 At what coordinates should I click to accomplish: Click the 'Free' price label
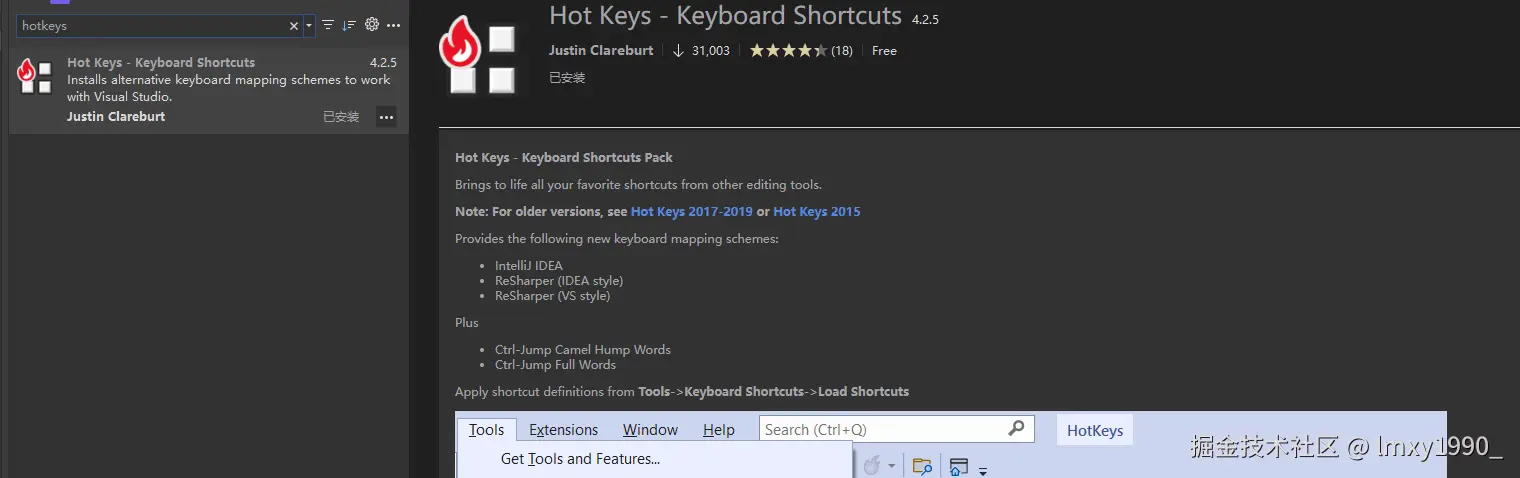tap(884, 50)
